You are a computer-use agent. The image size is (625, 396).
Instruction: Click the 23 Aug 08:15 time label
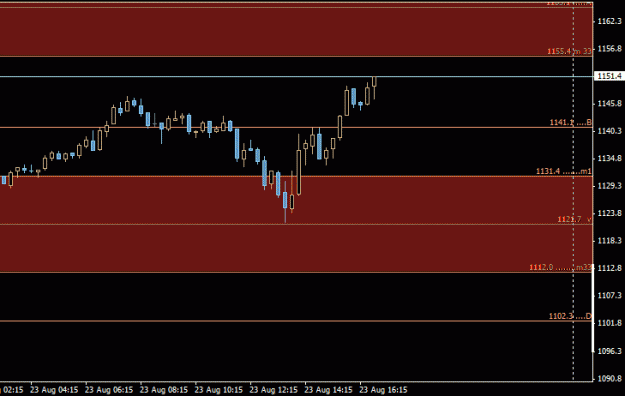[x=164, y=390]
